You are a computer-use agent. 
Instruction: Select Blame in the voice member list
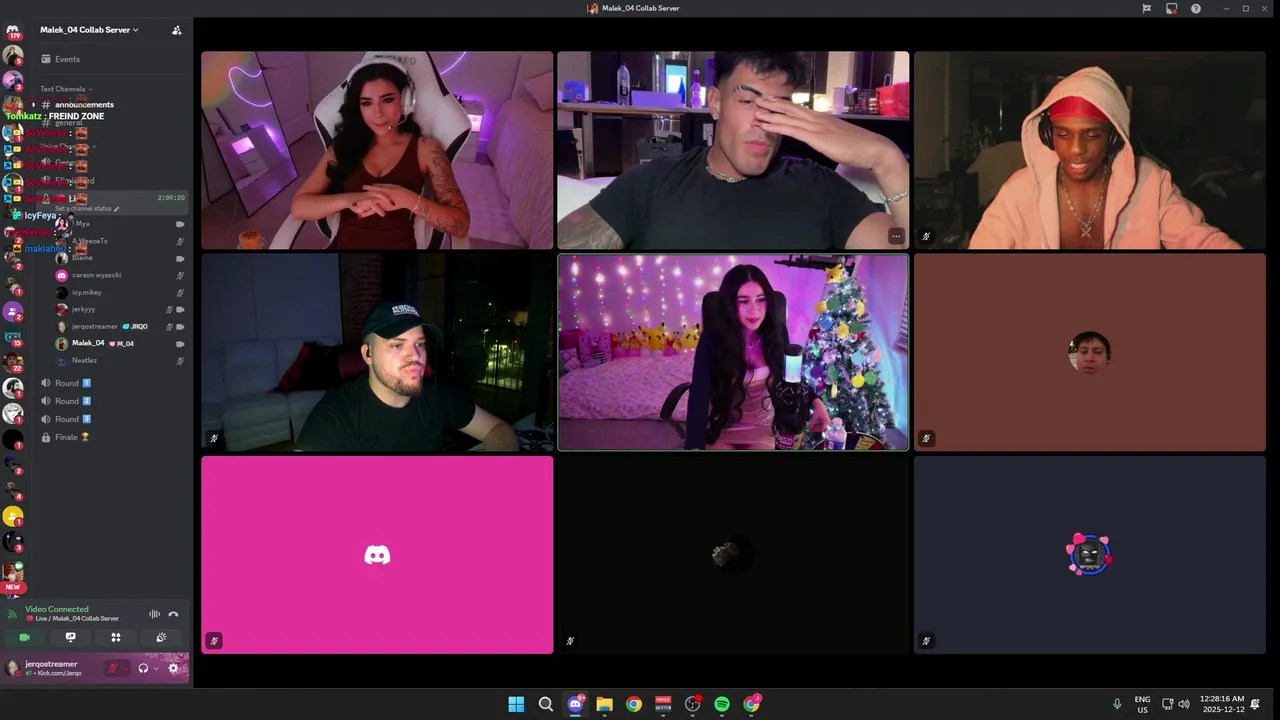tap(120, 258)
